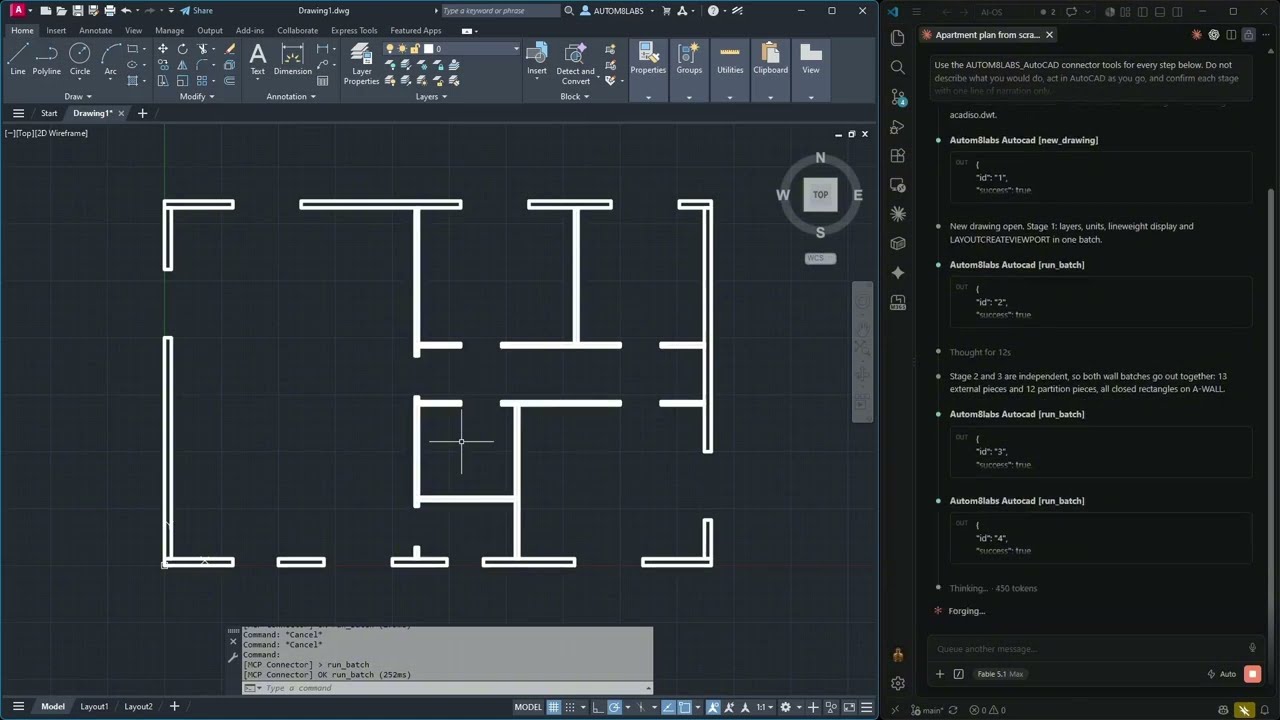
Task: Select the Arc tool
Action: (110, 59)
